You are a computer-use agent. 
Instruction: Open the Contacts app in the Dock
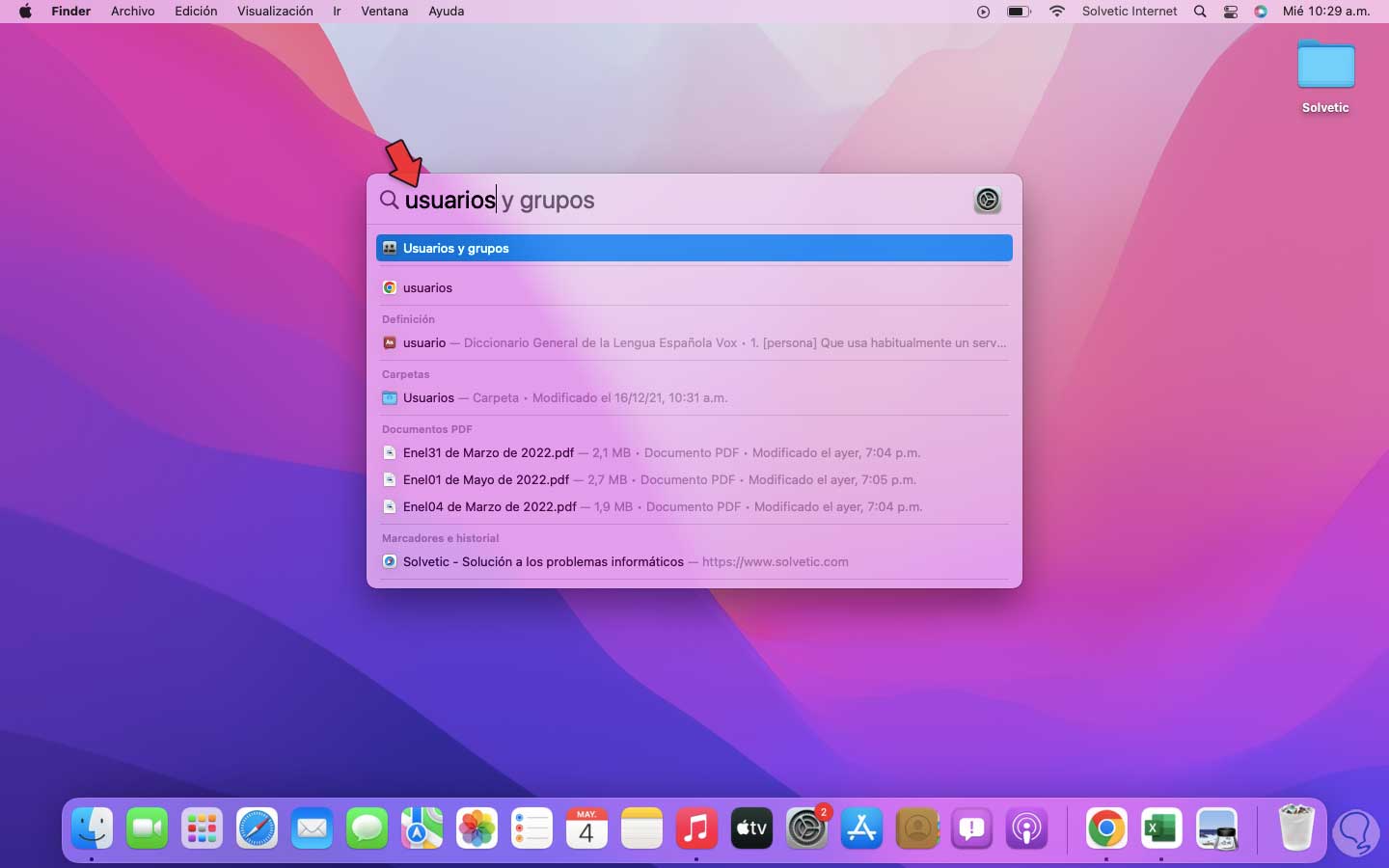coord(916,827)
